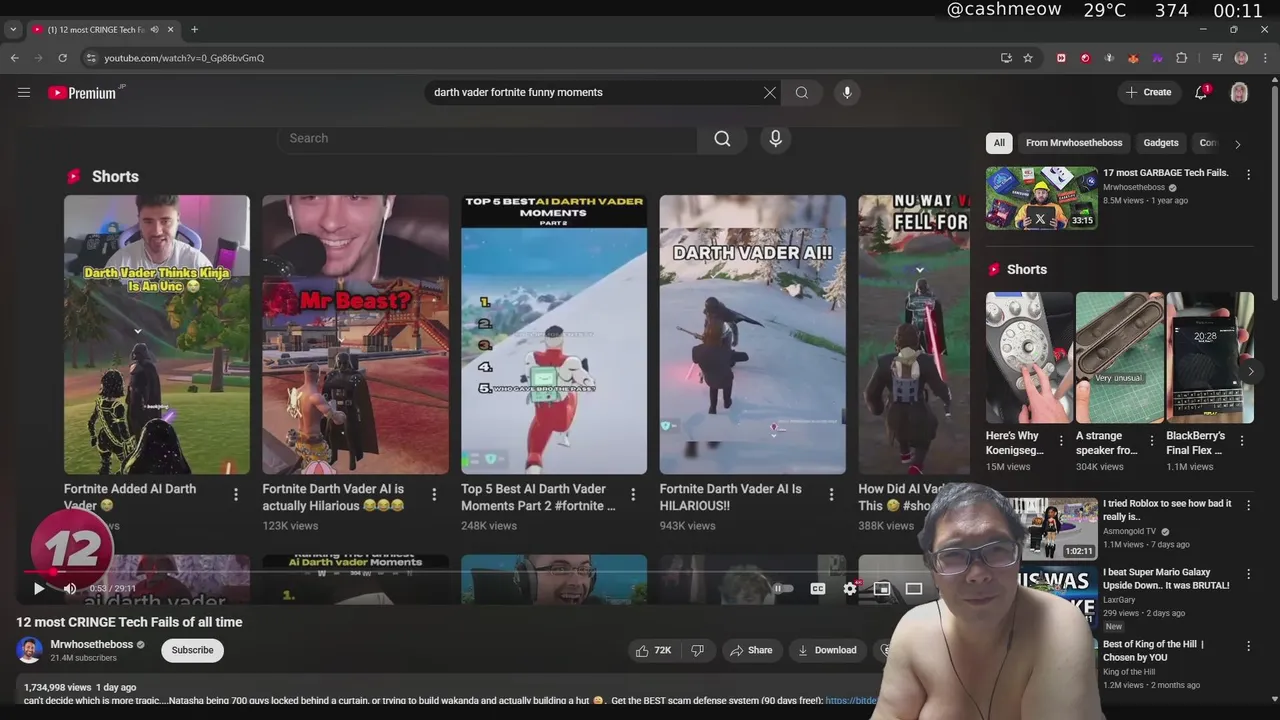The image size is (1280, 720).
Task: Share the video
Action: 751,650
